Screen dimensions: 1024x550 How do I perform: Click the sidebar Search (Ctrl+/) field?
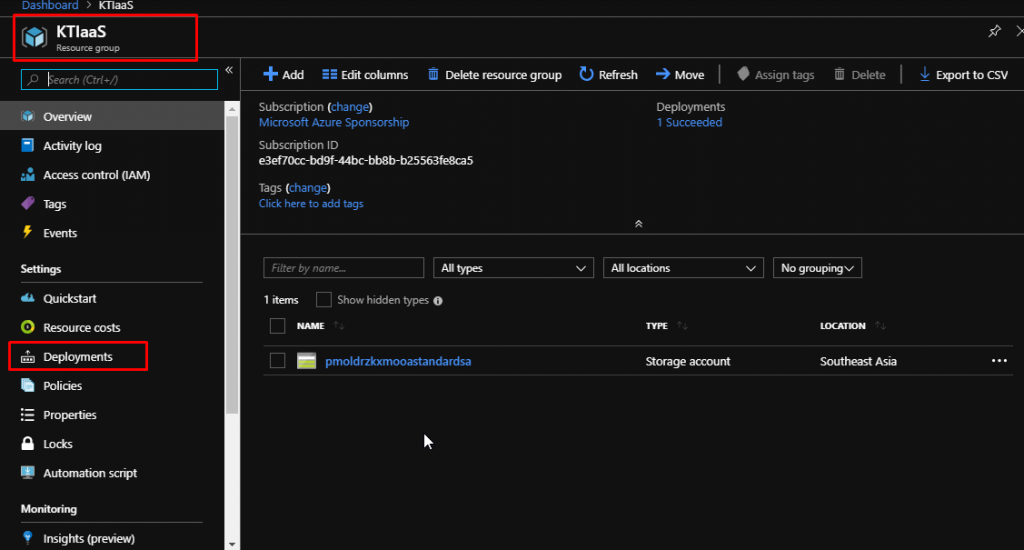(x=120, y=80)
